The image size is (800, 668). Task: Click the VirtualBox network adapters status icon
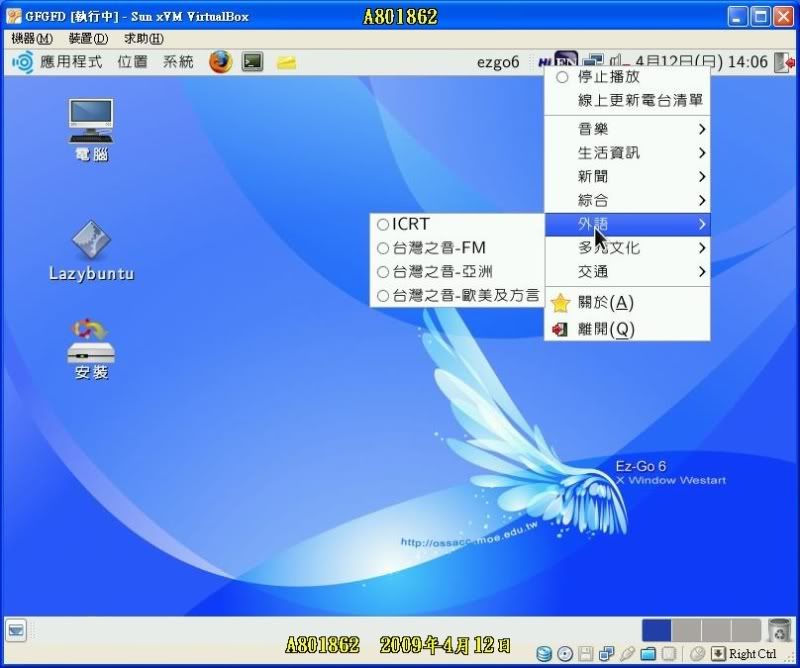(x=607, y=654)
